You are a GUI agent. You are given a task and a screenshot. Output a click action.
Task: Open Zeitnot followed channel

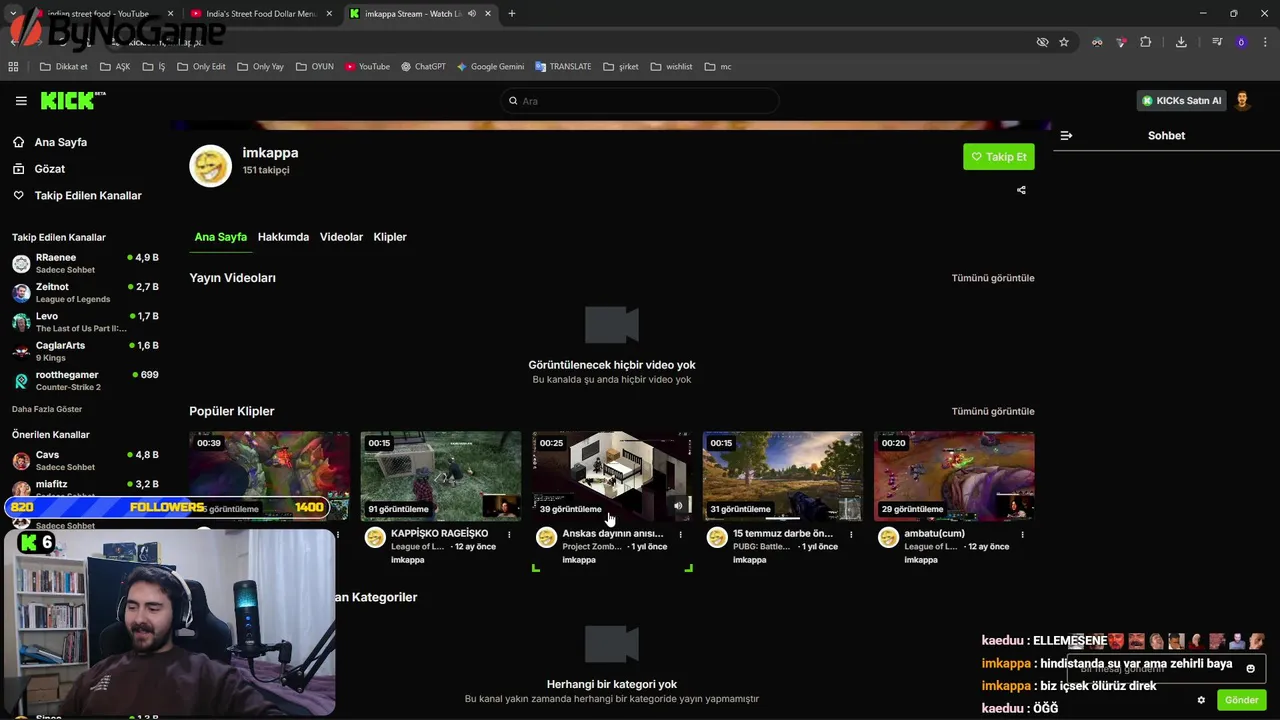86,292
